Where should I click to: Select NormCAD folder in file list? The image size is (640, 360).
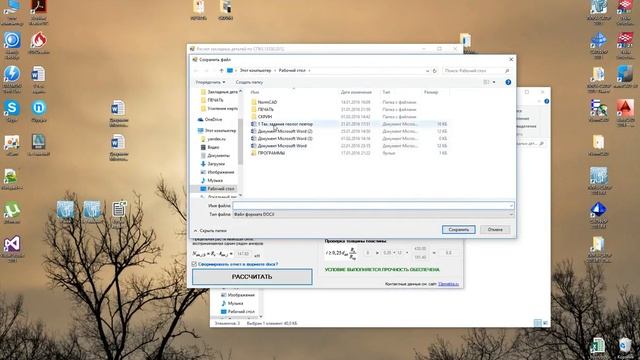point(267,102)
